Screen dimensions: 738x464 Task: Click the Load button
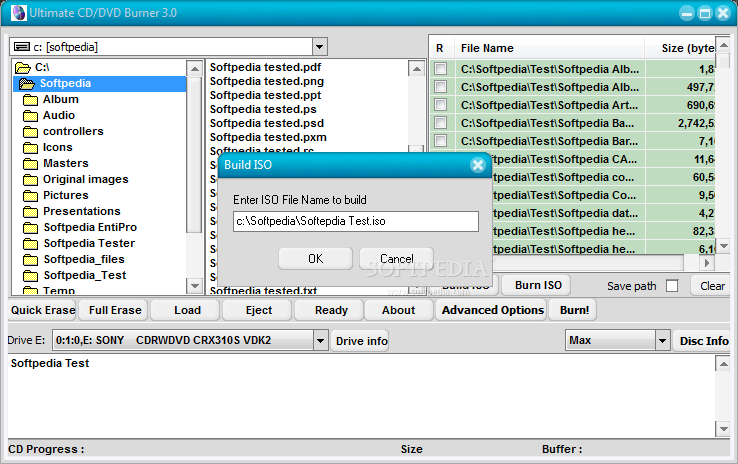(187, 310)
